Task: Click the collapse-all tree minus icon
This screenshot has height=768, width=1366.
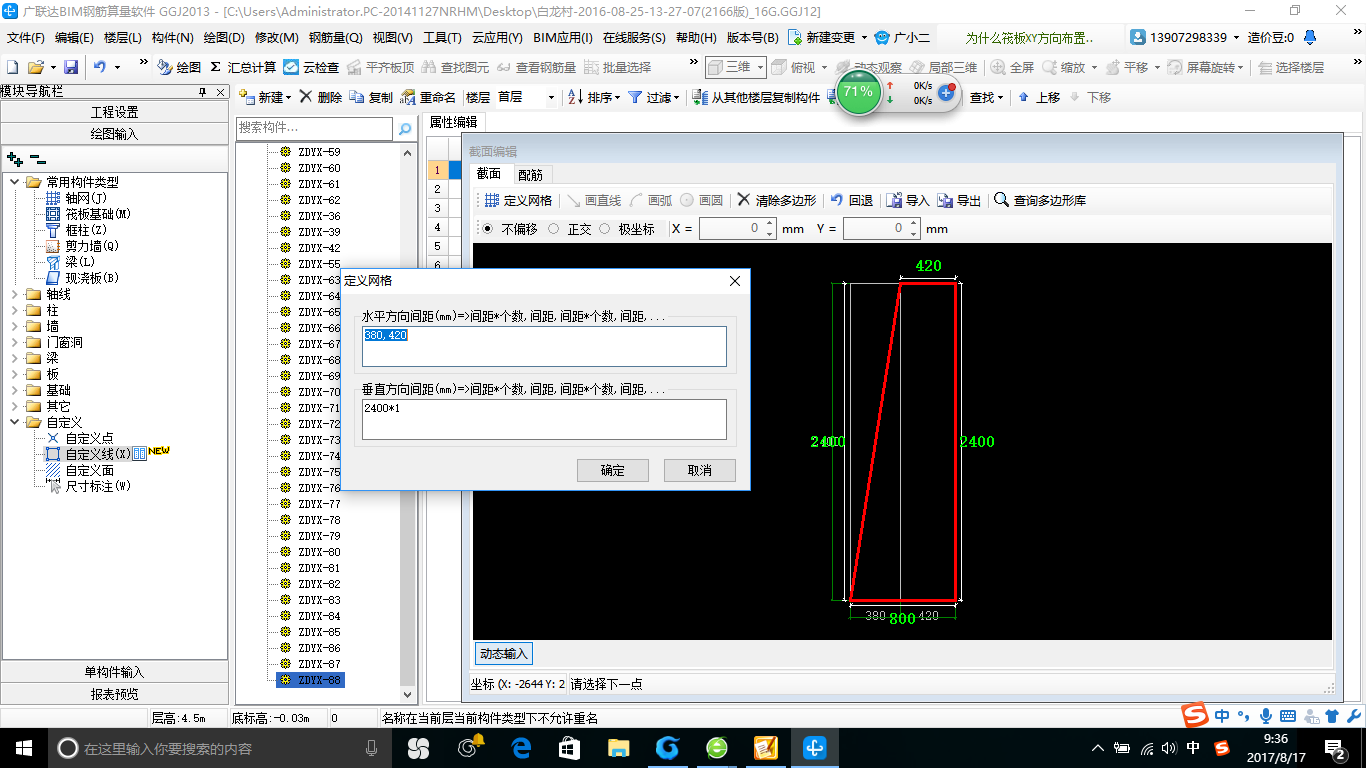Action: coord(37,158)
